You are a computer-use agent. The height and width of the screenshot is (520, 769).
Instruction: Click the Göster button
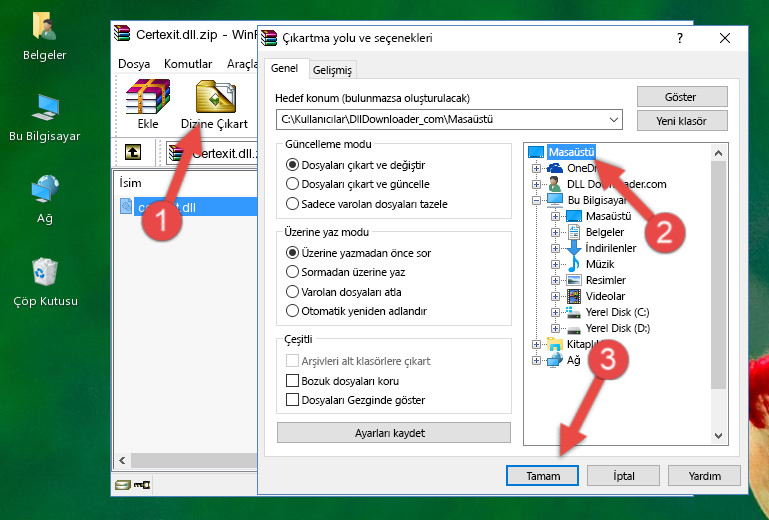[682, 97]
